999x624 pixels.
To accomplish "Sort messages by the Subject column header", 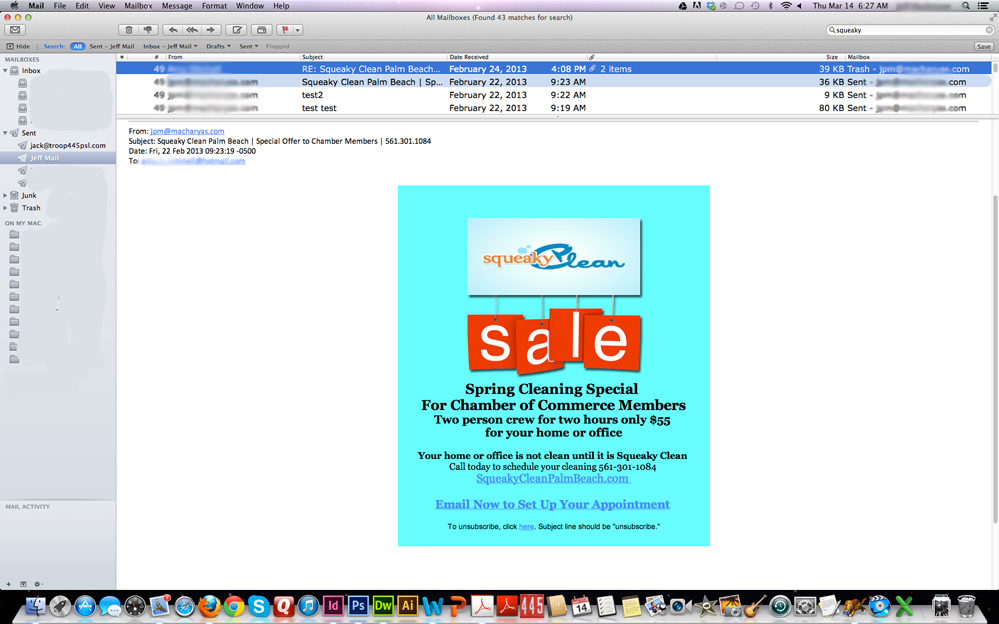I will click(x=312, y=57).
